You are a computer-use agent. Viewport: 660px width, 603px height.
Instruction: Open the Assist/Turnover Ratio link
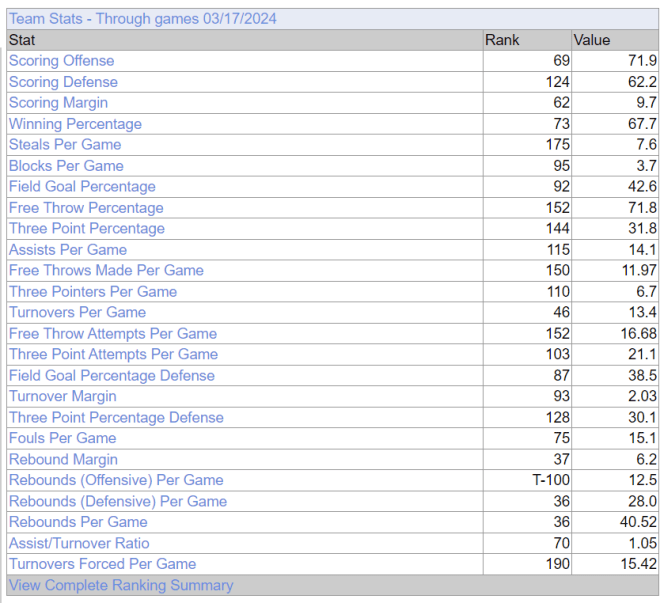pos(79,543)
